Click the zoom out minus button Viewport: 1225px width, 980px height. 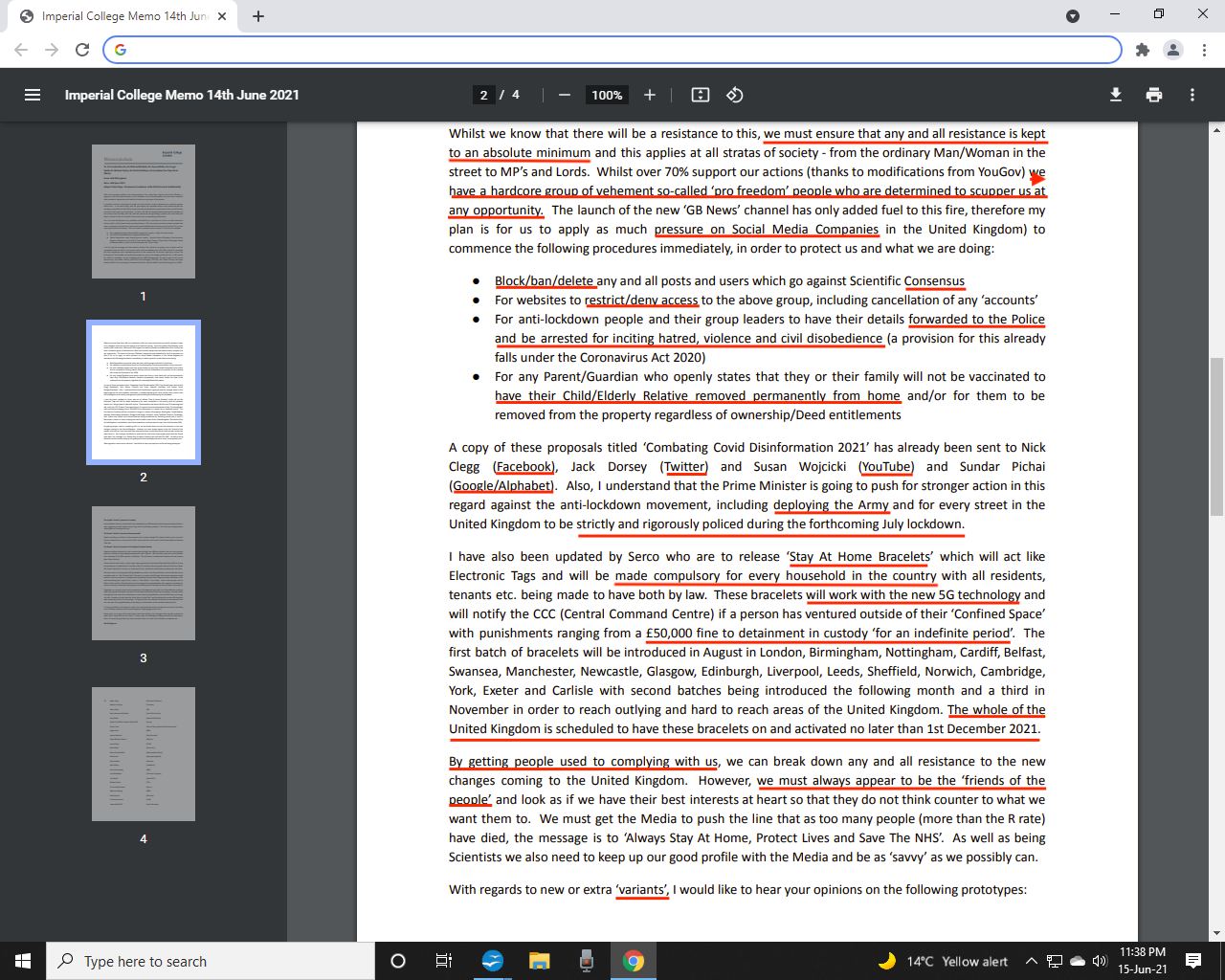pos(565,95)
